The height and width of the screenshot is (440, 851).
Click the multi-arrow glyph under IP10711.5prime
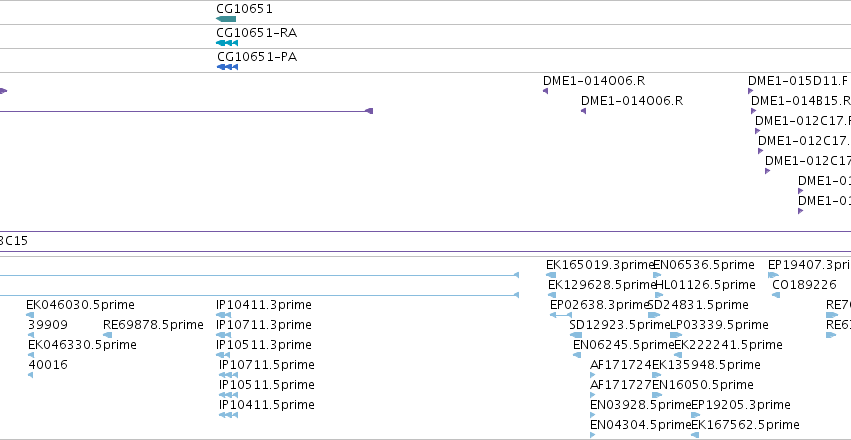tap(228, 375)
